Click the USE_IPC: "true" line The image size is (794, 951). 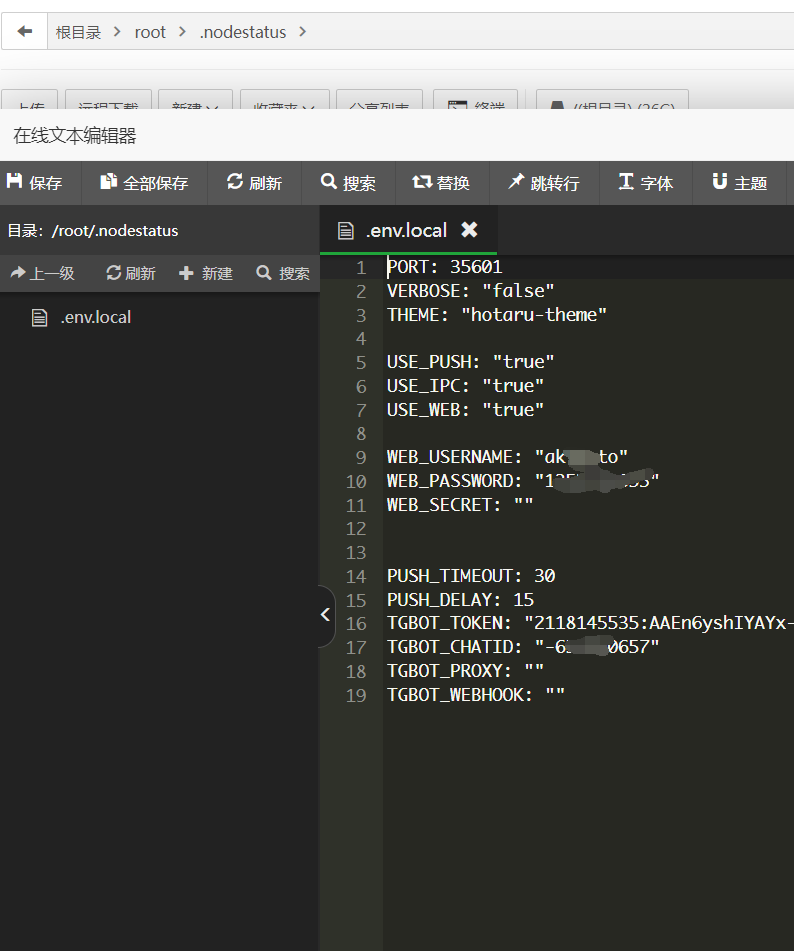coord(465,386)
